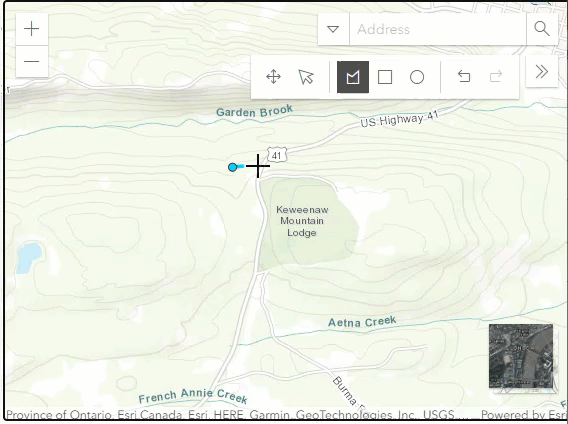
Task: Zoom in the map with plus button
Action: click(x=32, y=29)
